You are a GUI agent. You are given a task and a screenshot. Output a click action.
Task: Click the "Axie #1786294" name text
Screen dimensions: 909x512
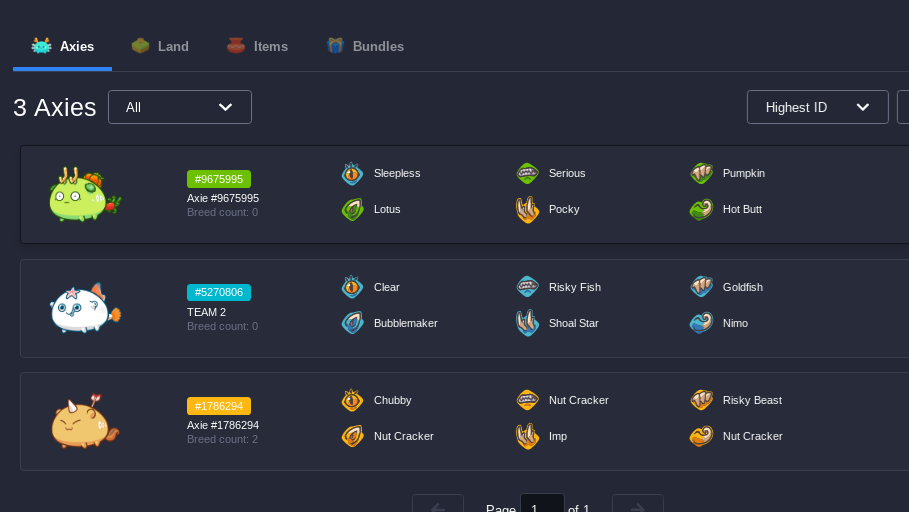pos(223,425)
